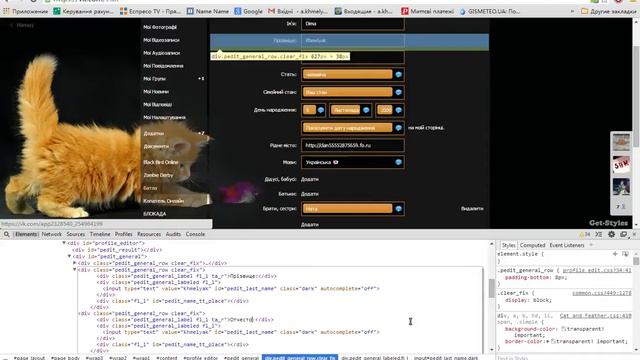The width and height of the screenshot is (640, 360).
Task: Open the profile_edit.css source link
Action: [x=597, y=270]
